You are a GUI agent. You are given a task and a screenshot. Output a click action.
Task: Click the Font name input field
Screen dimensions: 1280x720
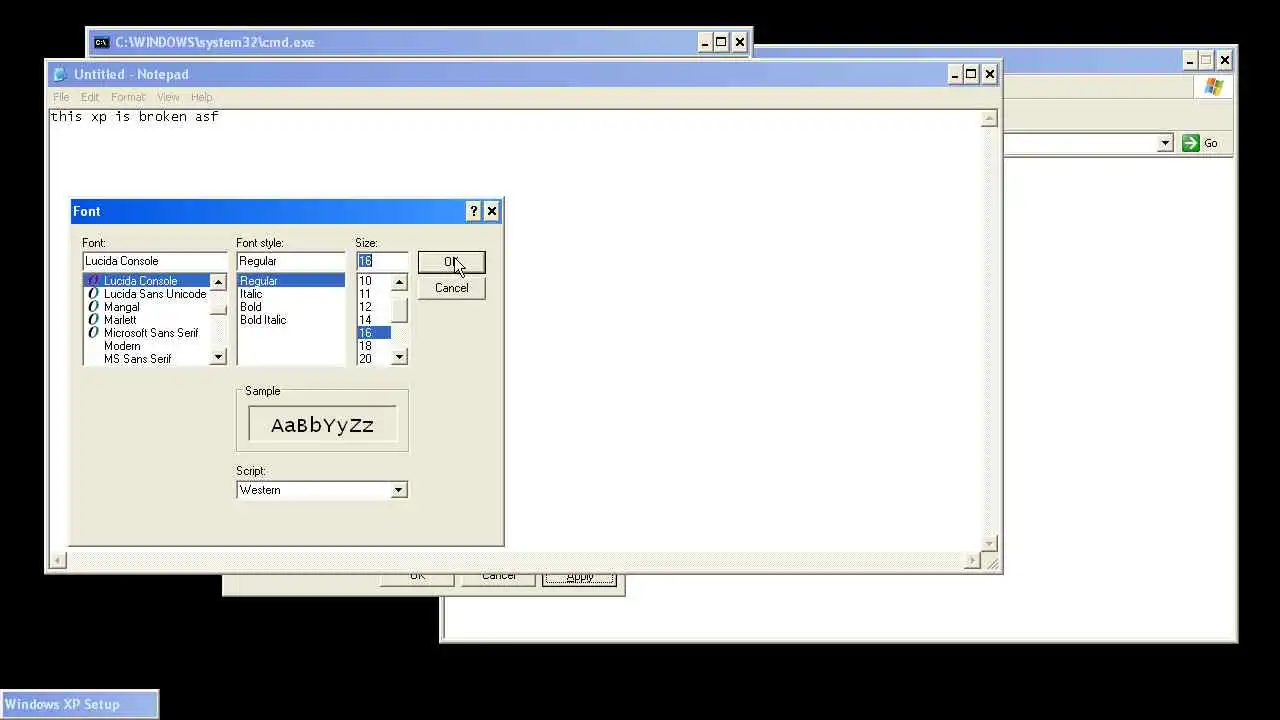pyautogui.click(x=155, y=261)
